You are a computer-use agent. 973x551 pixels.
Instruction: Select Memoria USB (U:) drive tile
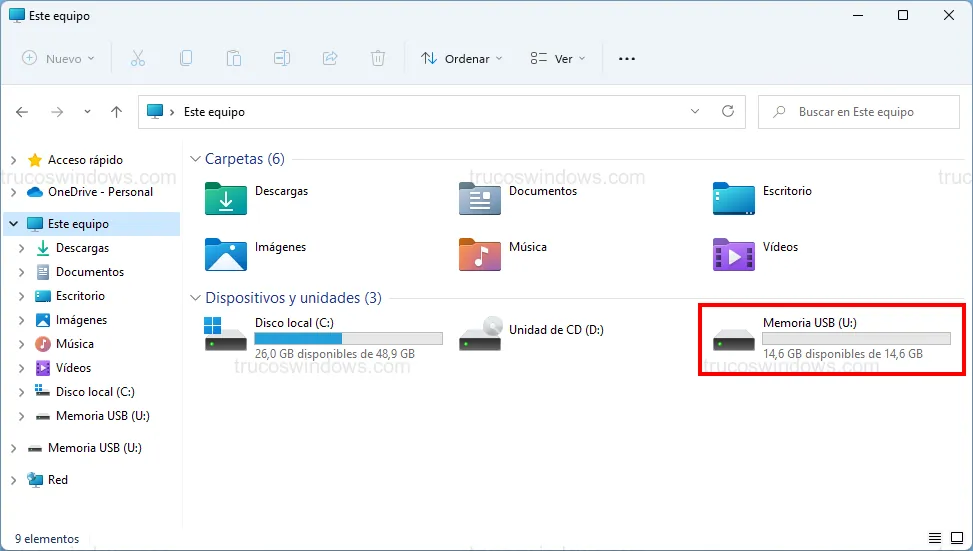(832, 338)
